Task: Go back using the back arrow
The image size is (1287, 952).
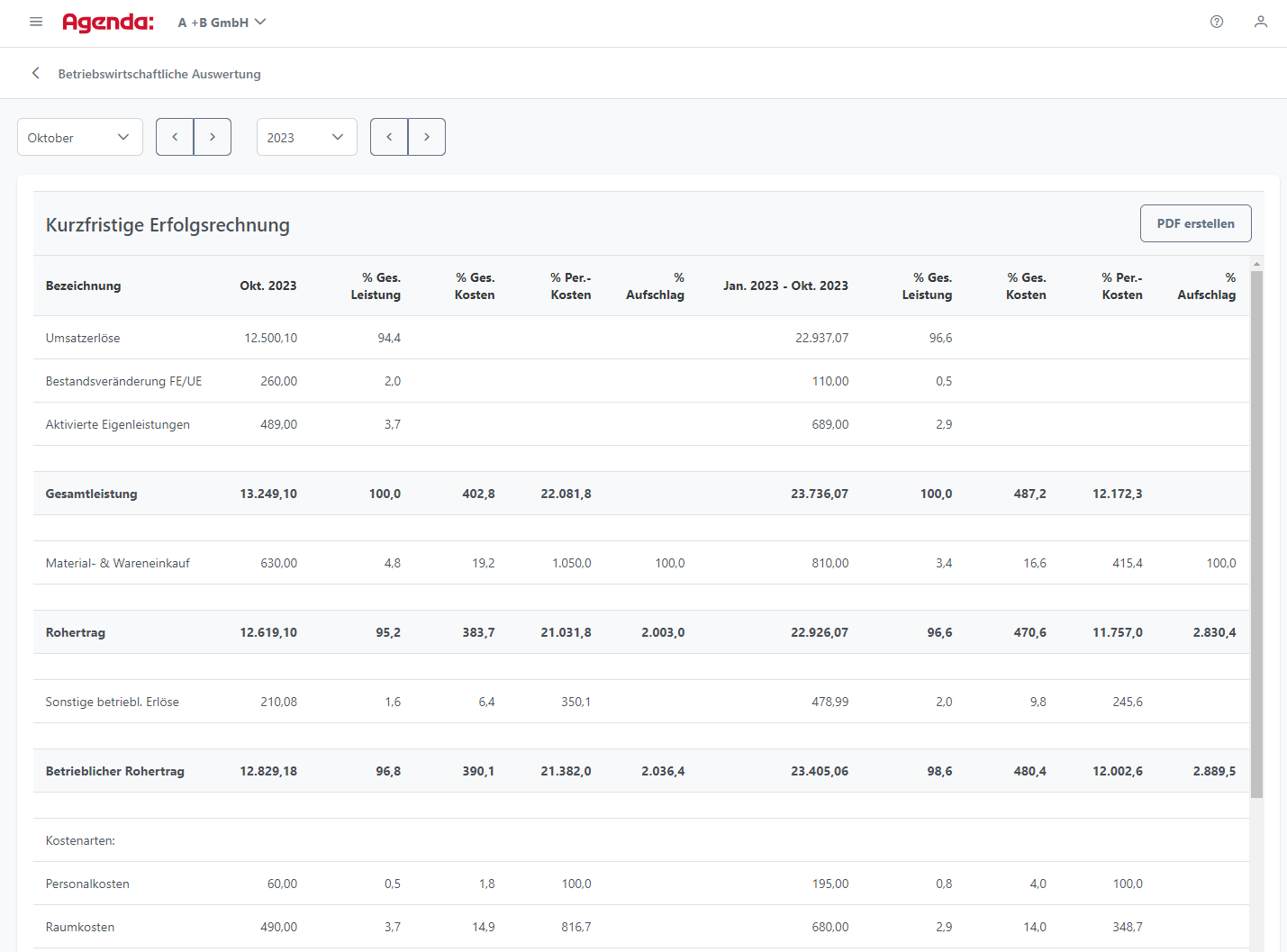Action: coord(36,73)
